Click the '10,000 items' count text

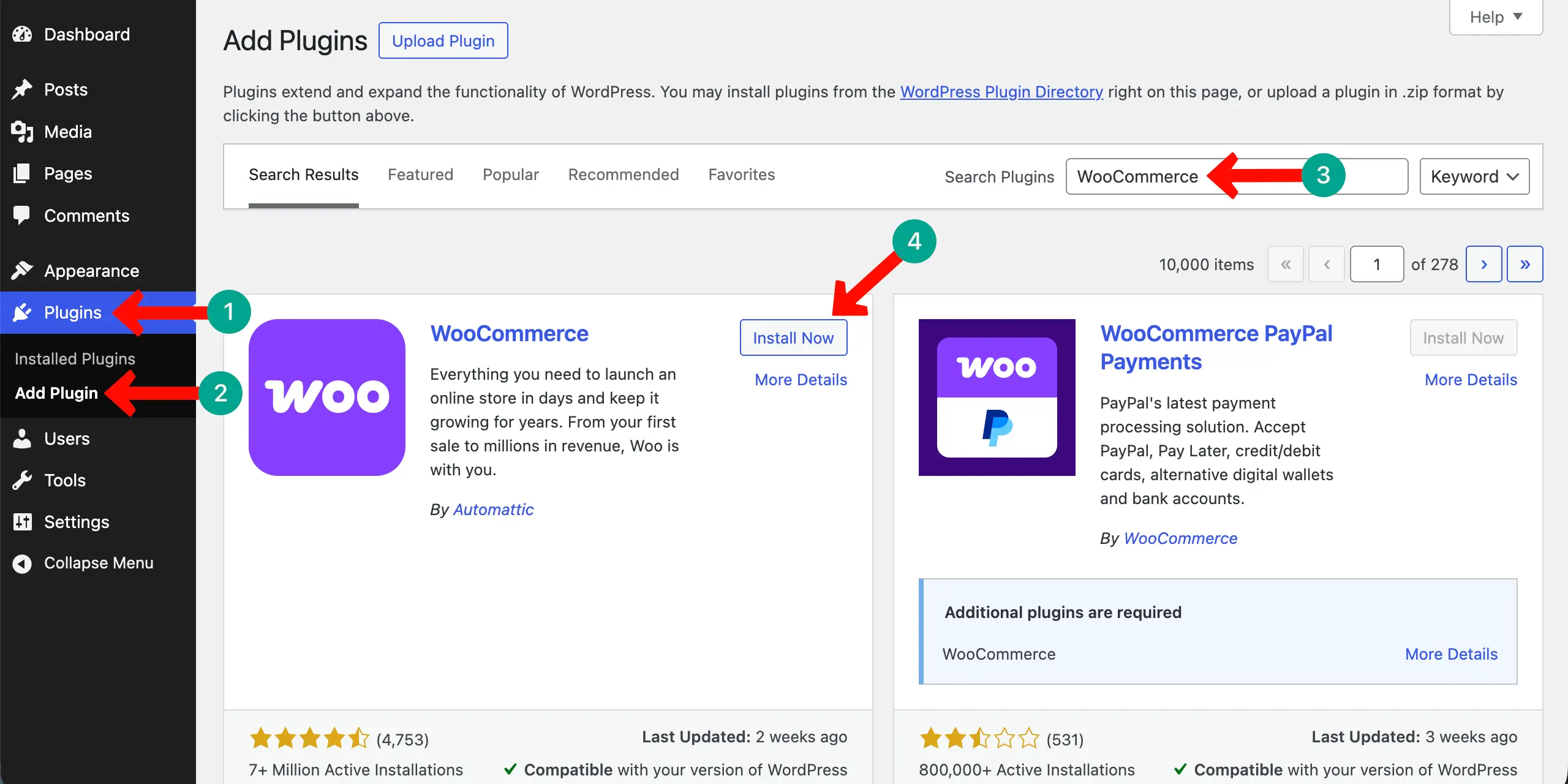coord(1206,265)
